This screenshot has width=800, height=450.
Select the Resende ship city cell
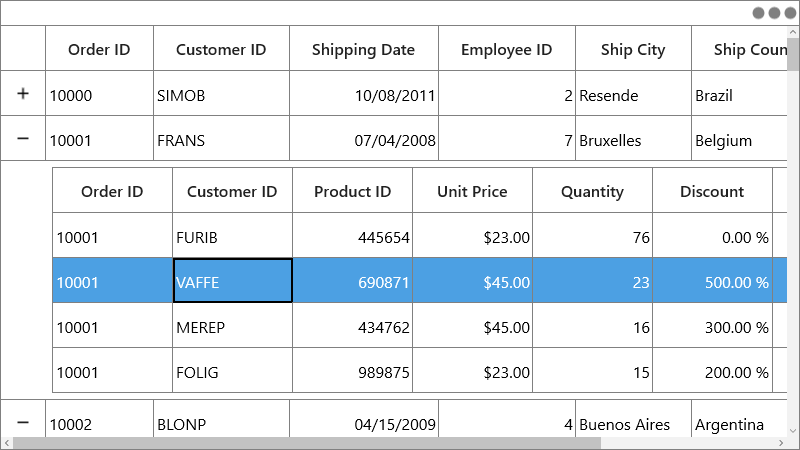coord(633,93)
